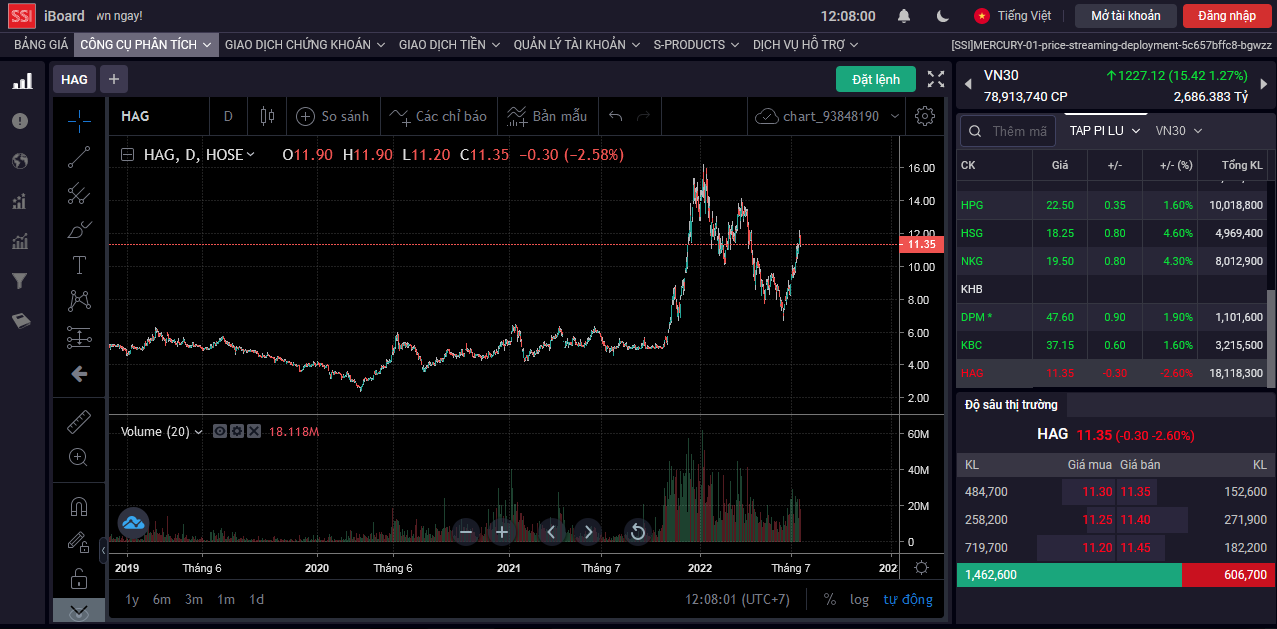This screenshot has width=1277, height=629.
Task: Open time axis settings gear
Action: [921, 567]
